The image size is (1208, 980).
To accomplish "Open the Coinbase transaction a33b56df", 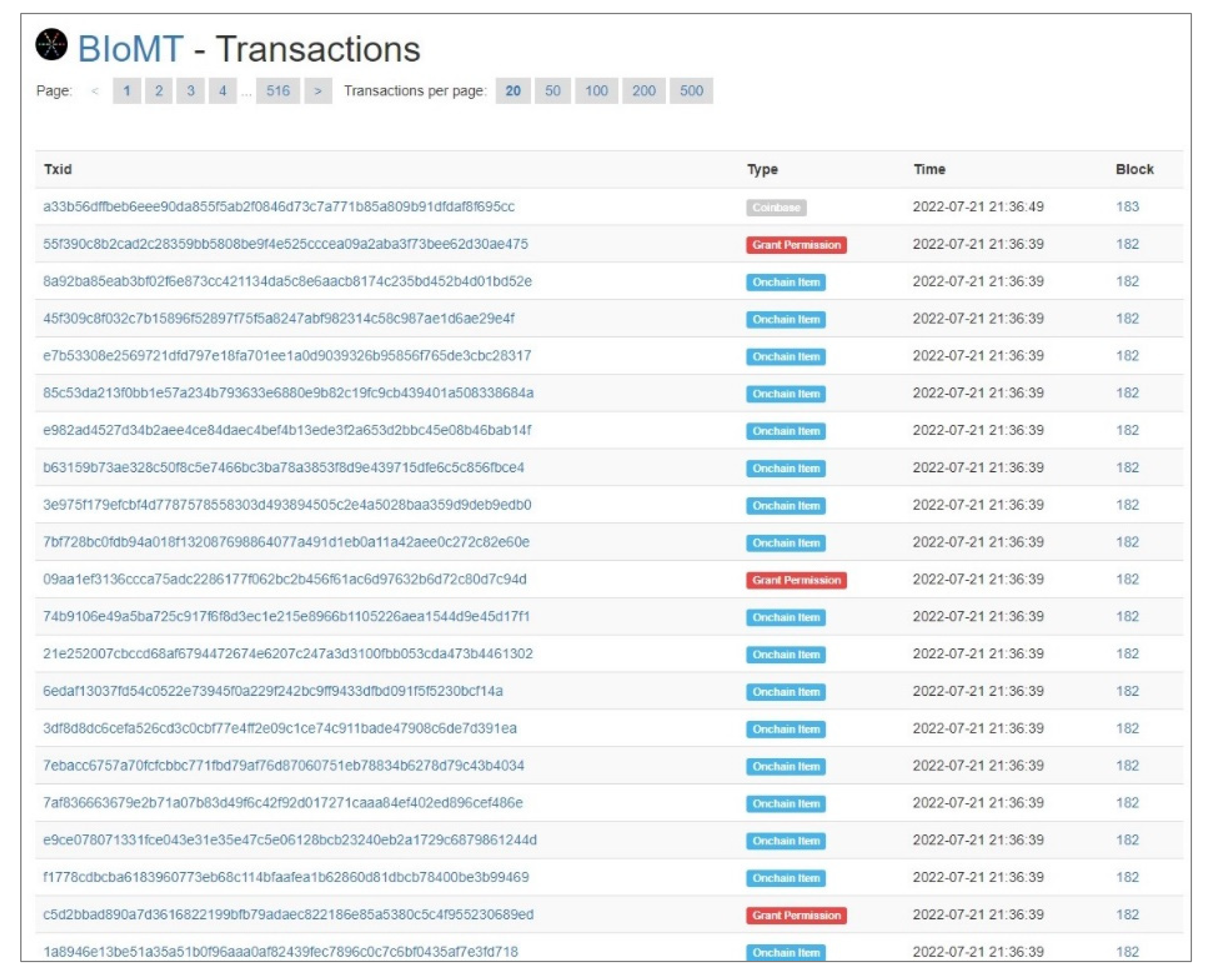I will pyautogui.click(x=279, y=207).
